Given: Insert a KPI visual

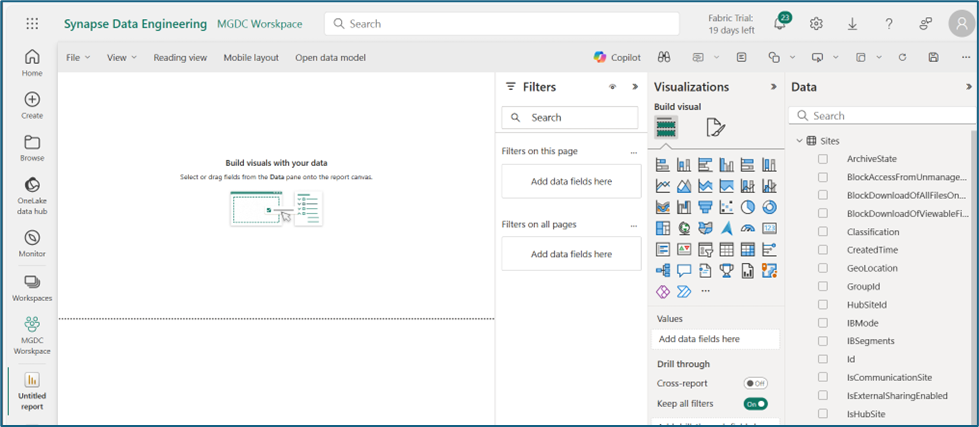Looking at the screenshot, I should tap(684, 250).
